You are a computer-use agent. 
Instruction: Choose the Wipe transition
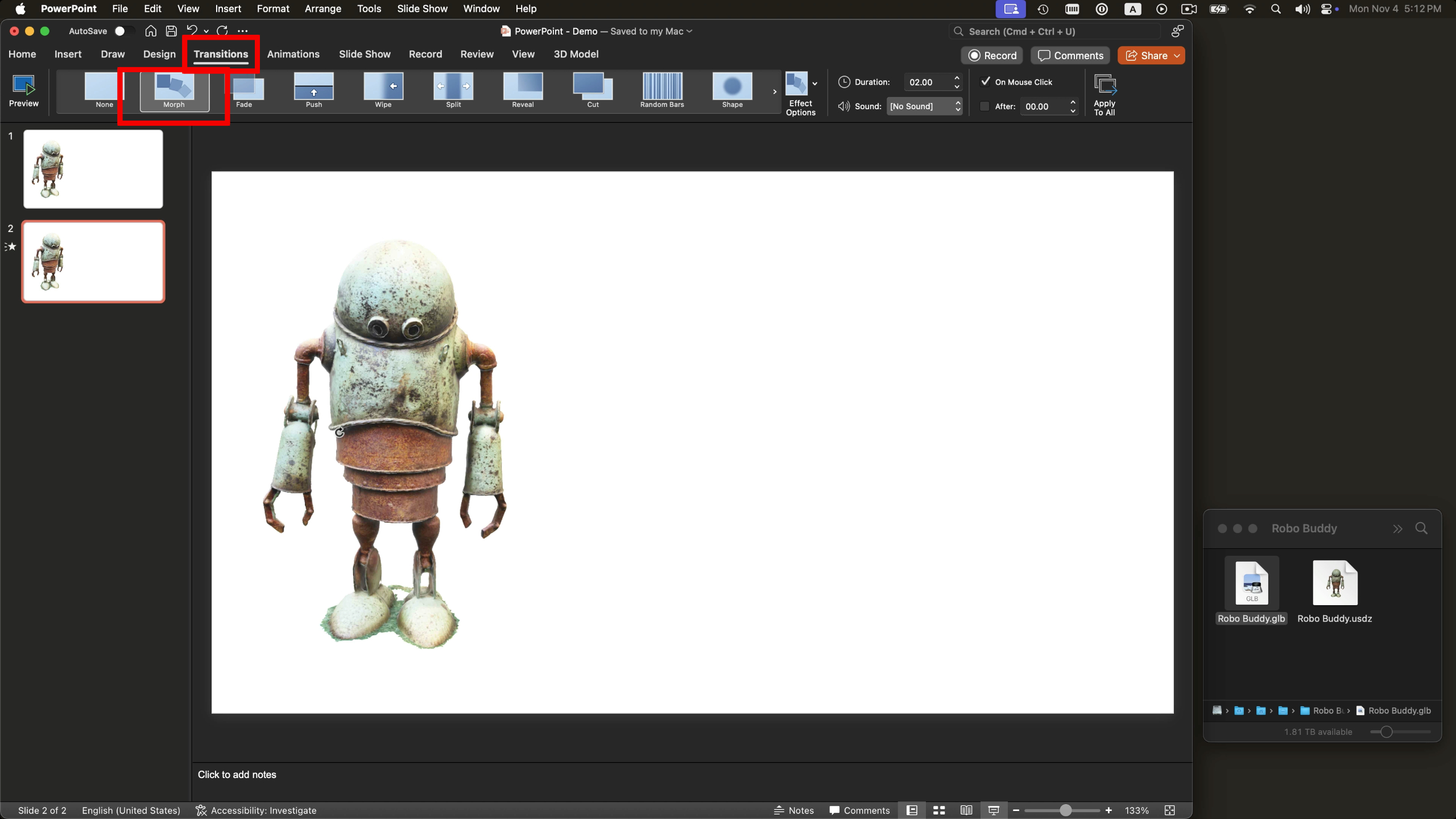[x=383, y=91]
